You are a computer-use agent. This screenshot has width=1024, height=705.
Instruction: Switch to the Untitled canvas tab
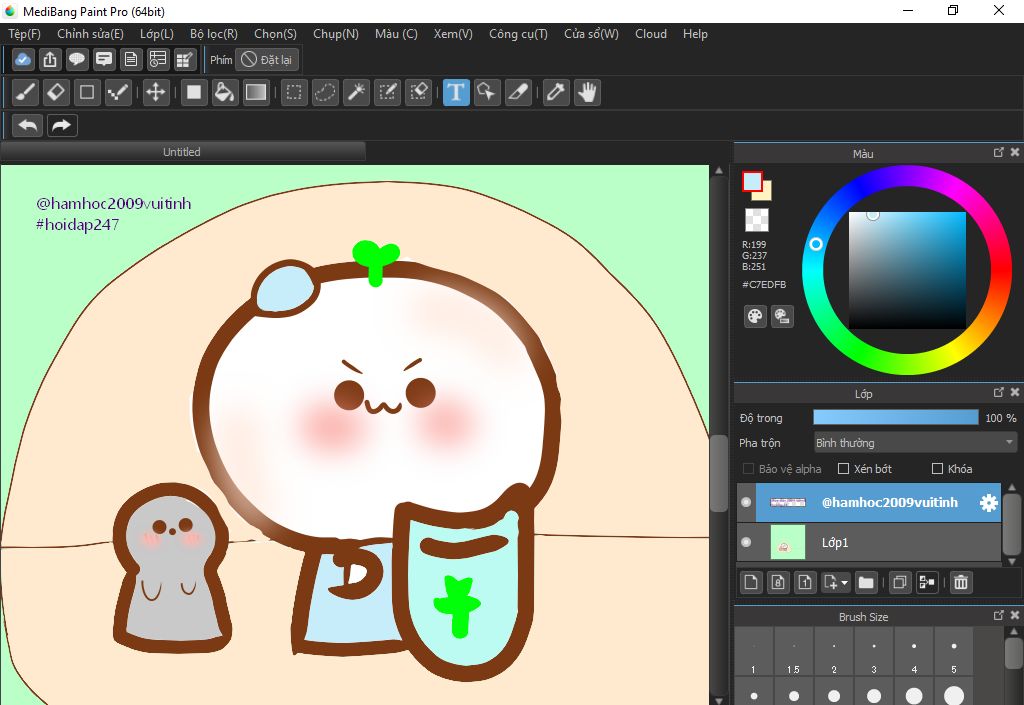click(182, 152)
